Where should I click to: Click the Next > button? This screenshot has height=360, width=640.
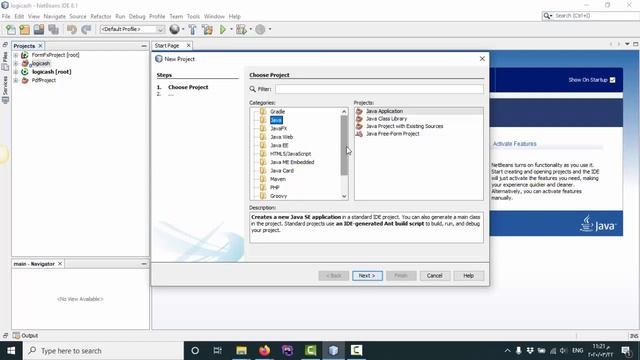click(x=367, y=276)
